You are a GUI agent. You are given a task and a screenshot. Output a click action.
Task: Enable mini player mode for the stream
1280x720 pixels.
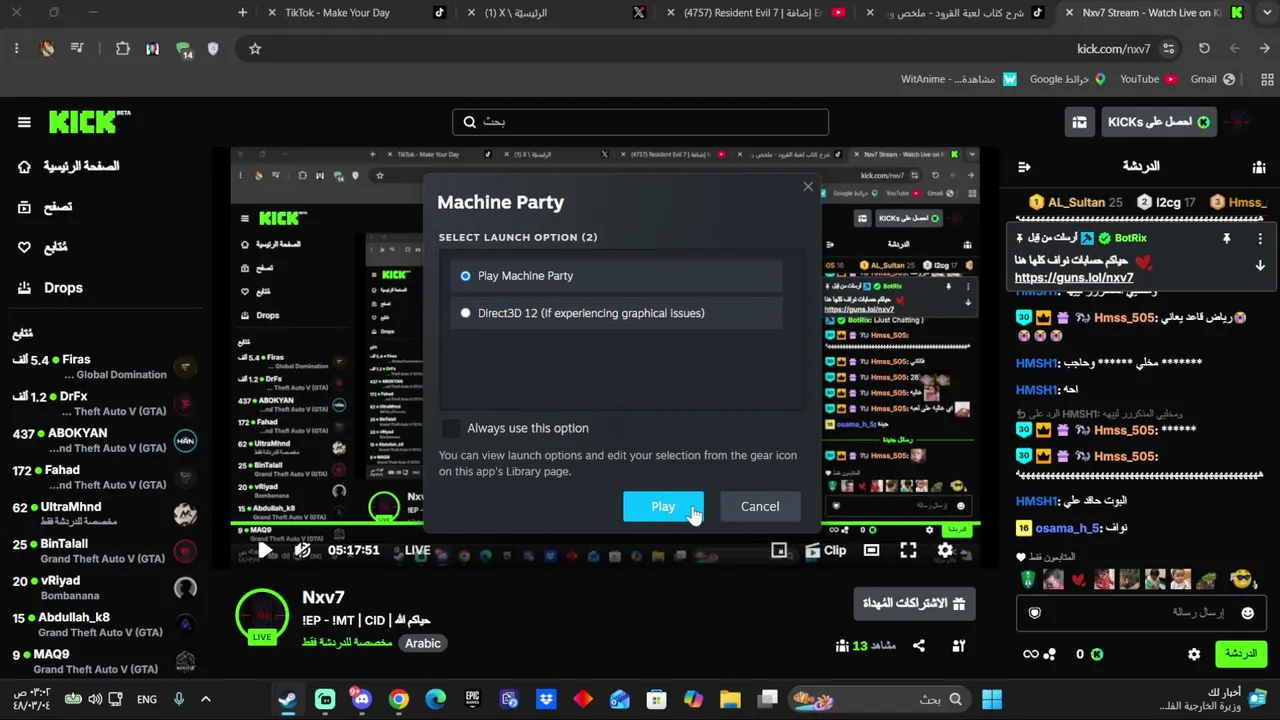click(x=779, y=550)
